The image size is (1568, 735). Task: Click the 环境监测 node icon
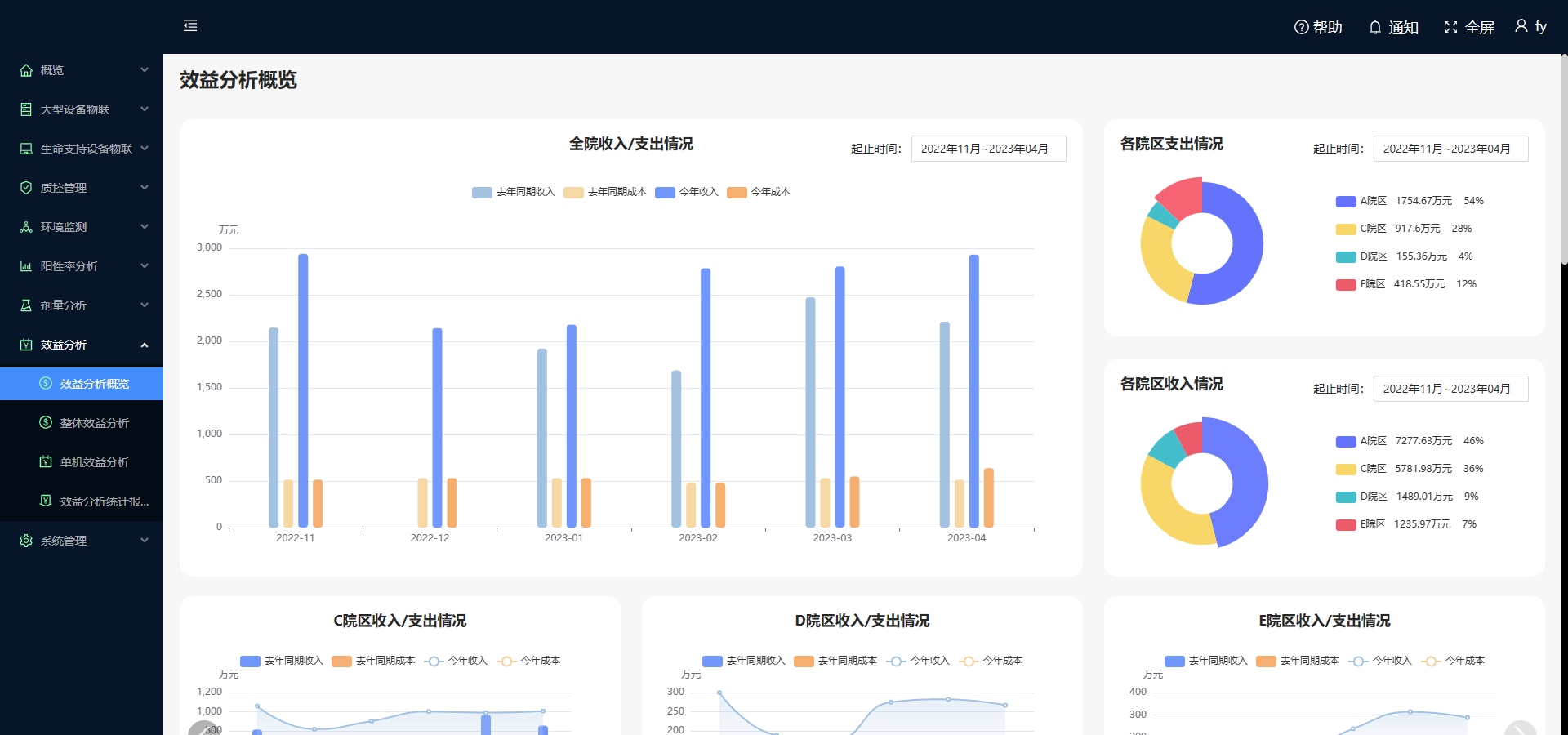coord(26,227)
